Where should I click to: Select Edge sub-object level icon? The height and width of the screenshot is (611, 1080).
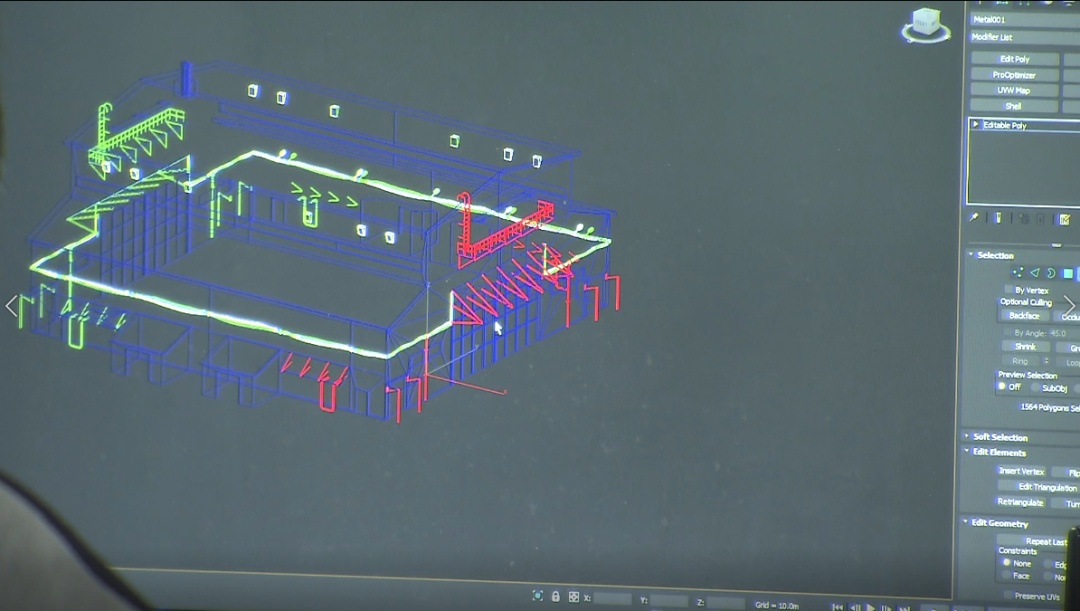pyautogui.click(x=1035, y=273)
